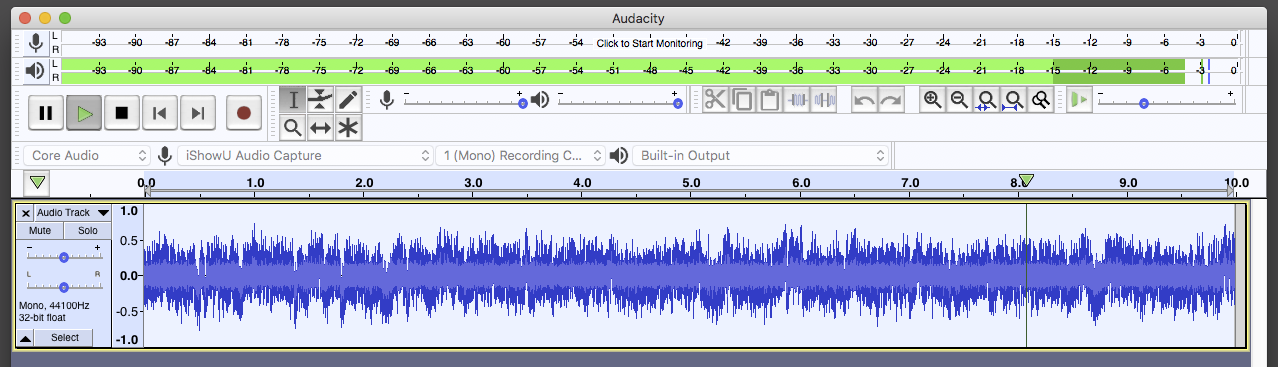Select the Zoom magnifier tool
The width and height of the screenshot is (1278, 367).
pyautogui.click(x=293, y=127)
